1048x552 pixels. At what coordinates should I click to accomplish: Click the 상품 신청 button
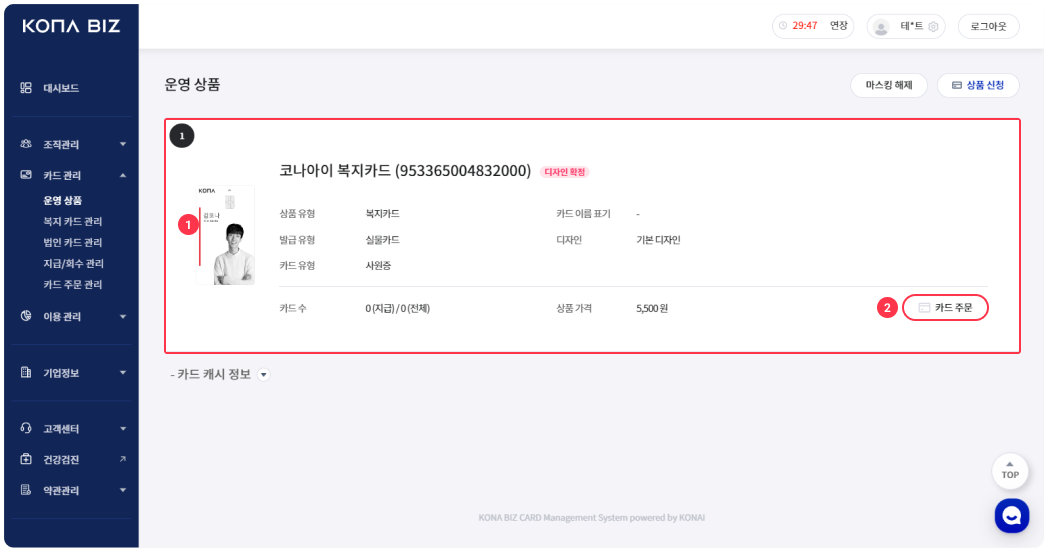[x=978, y=86]
